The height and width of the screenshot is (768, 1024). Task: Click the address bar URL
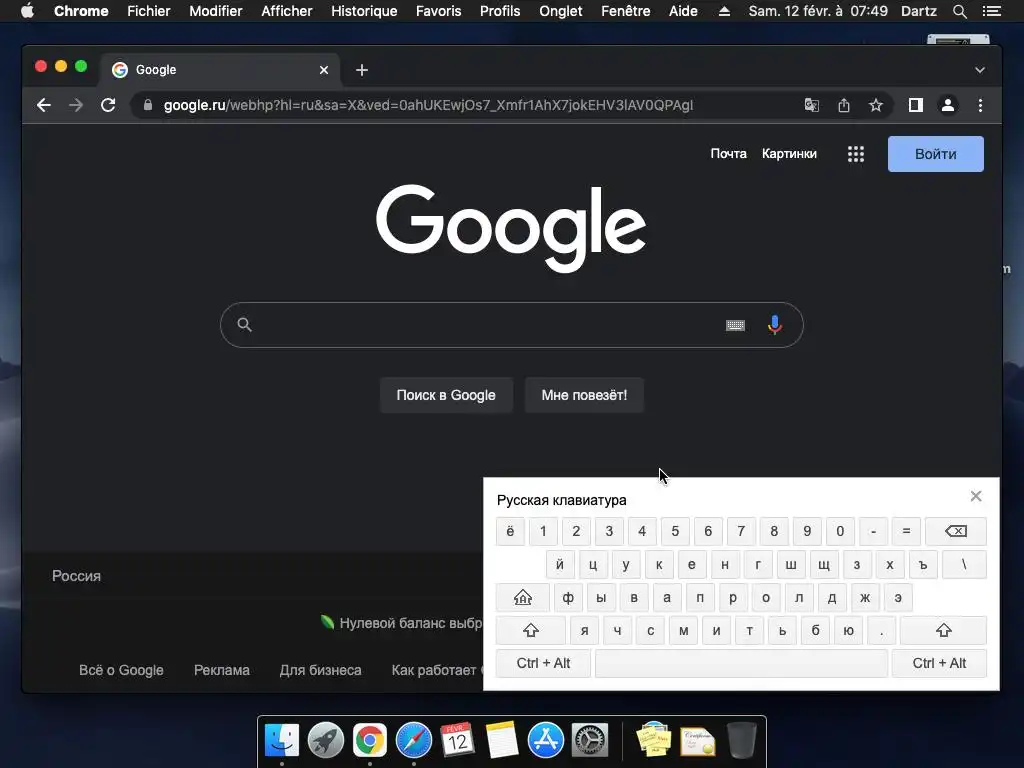click(x=428, y=105)
